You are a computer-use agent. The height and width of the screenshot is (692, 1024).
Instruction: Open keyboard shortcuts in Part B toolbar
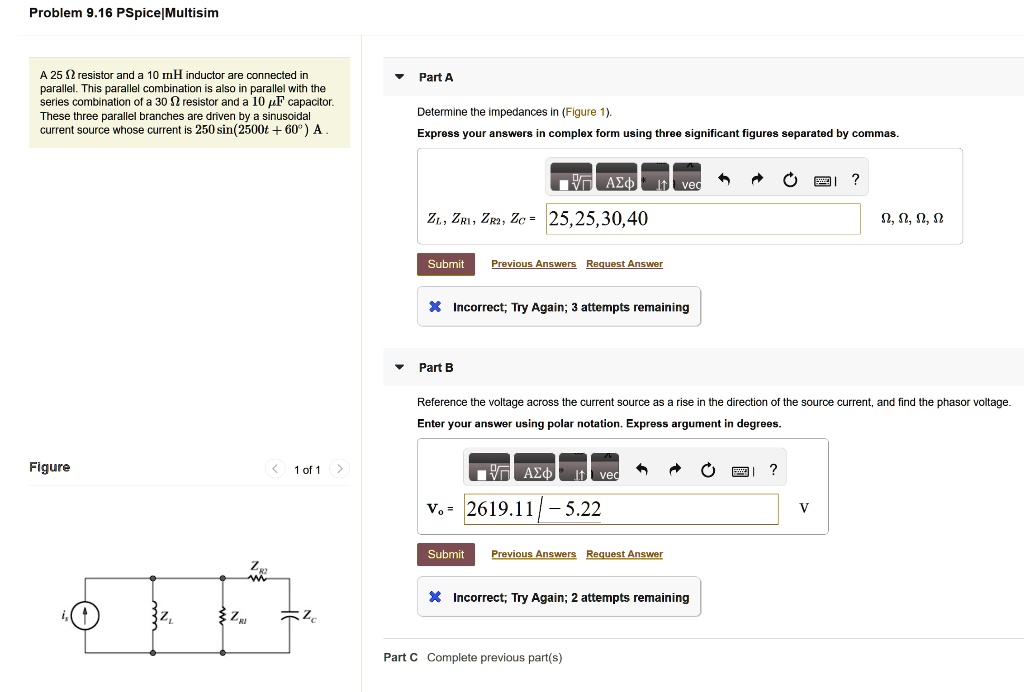pos(742,470)
